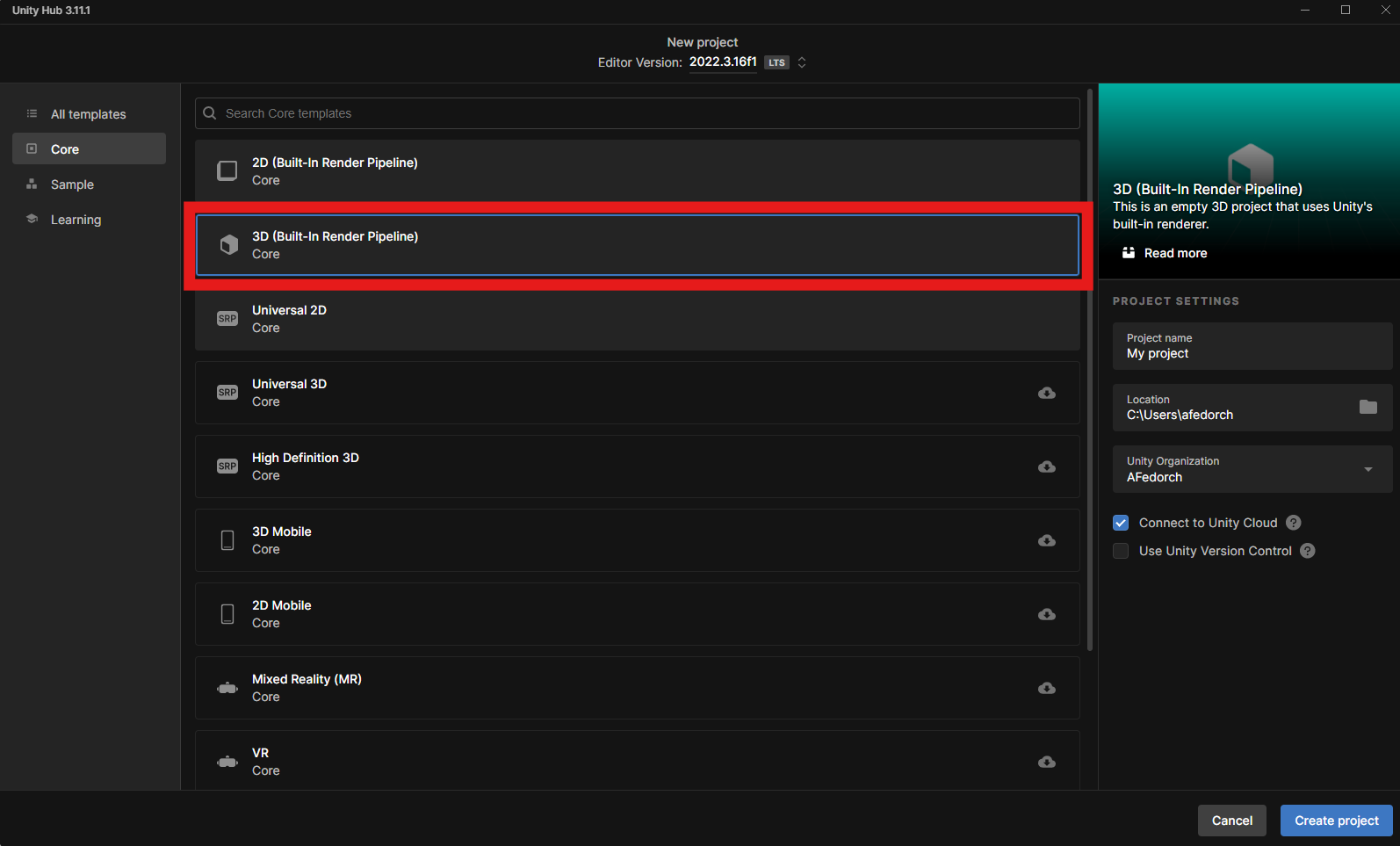Click the 2D Mobile phone icon
The width and height of the screenshot is (1400, 846).
point(227,614)
